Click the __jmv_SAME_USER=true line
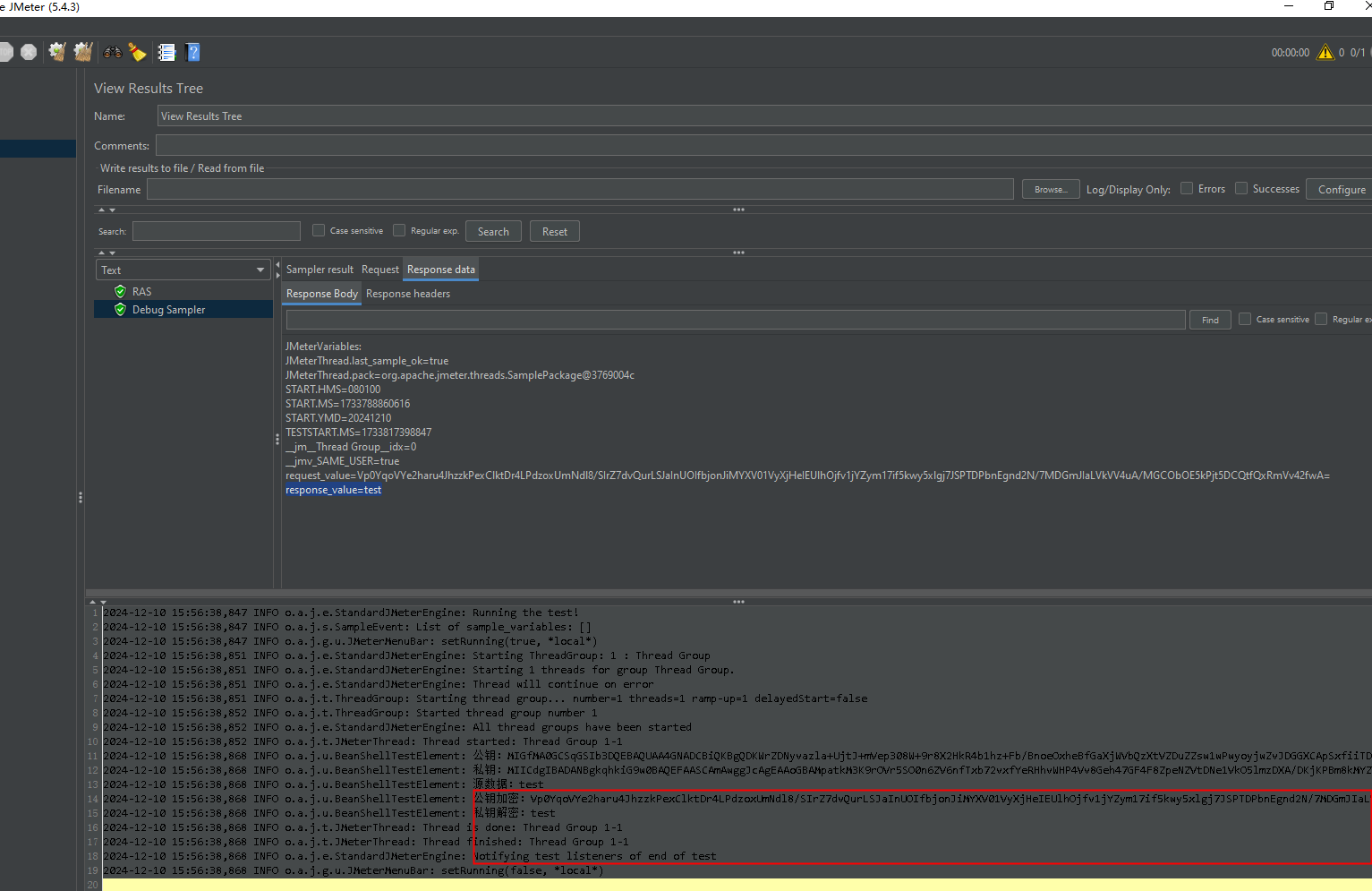This screenshot has width=1372, height=891. point(343,461)
